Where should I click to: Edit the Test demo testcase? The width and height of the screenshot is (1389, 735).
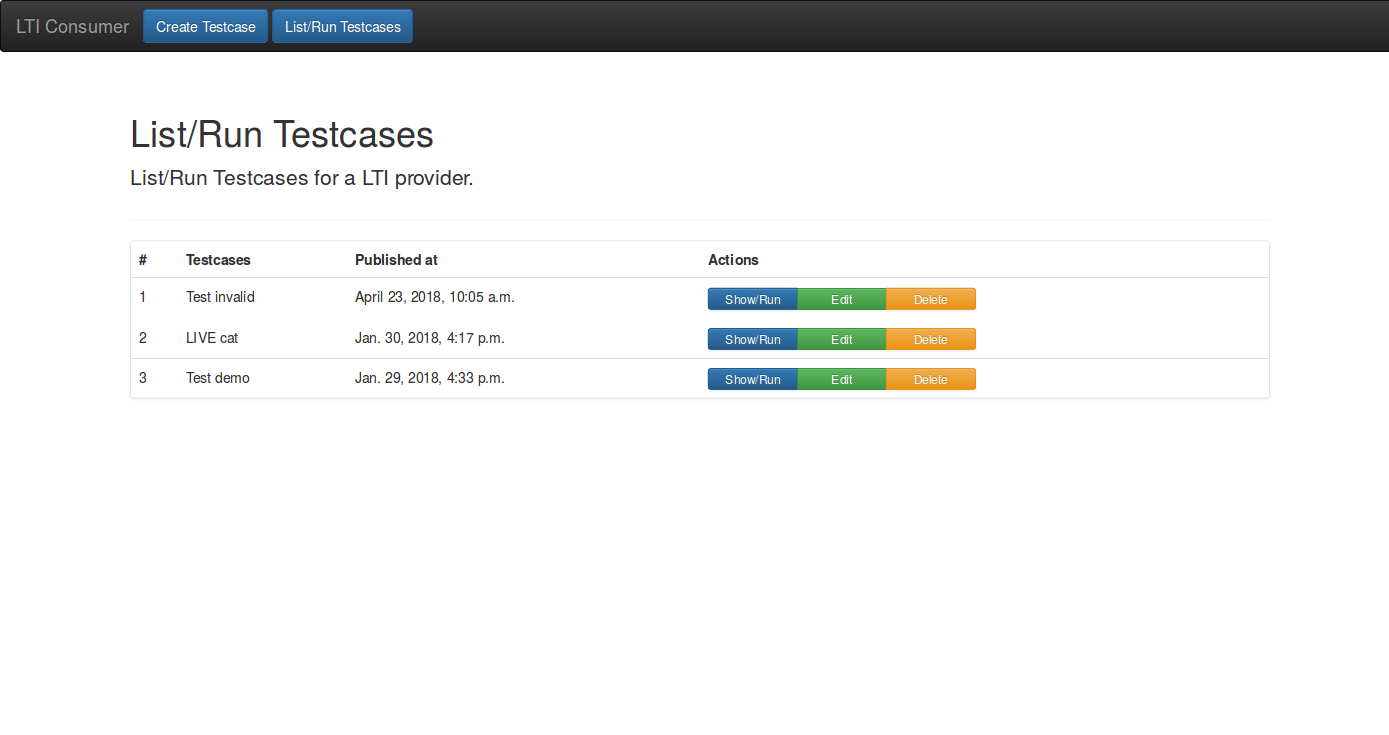point(842,379)
